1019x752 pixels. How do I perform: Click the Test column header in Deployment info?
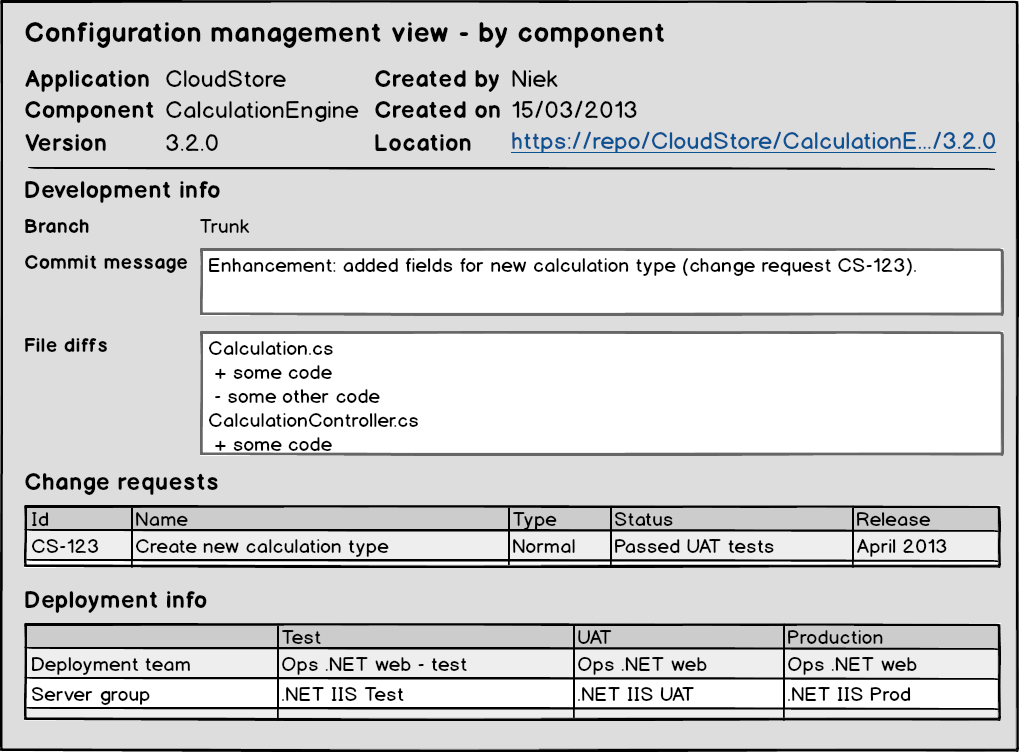click(425, 637)
